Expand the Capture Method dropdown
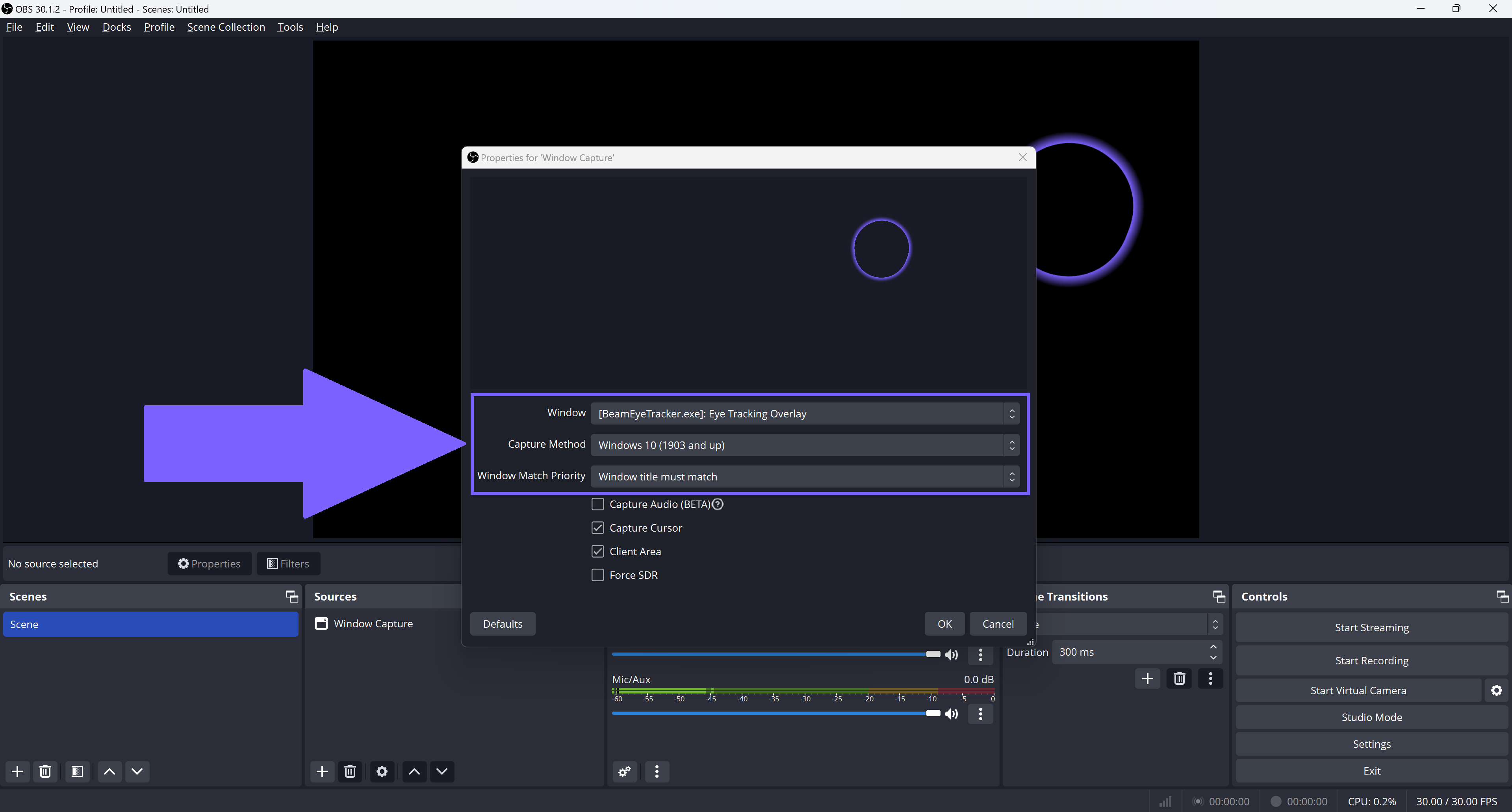Viewport: 1512px width, 812px height. click(x=804, y=445)
